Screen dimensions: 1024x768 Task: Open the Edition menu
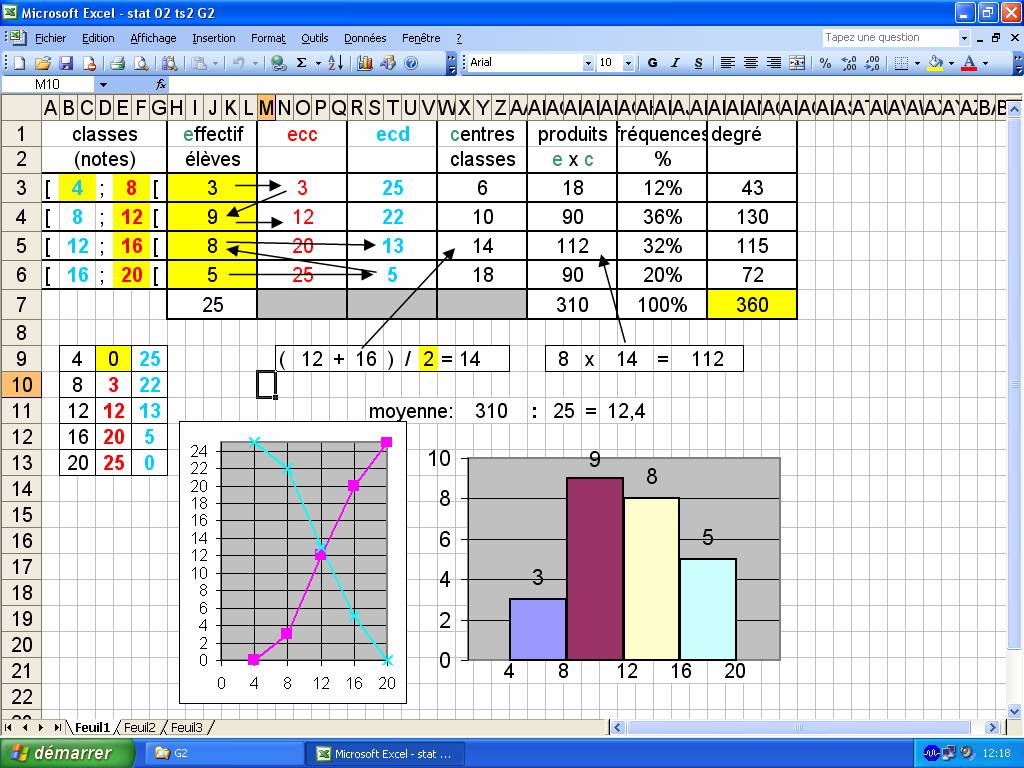point(98,38)
